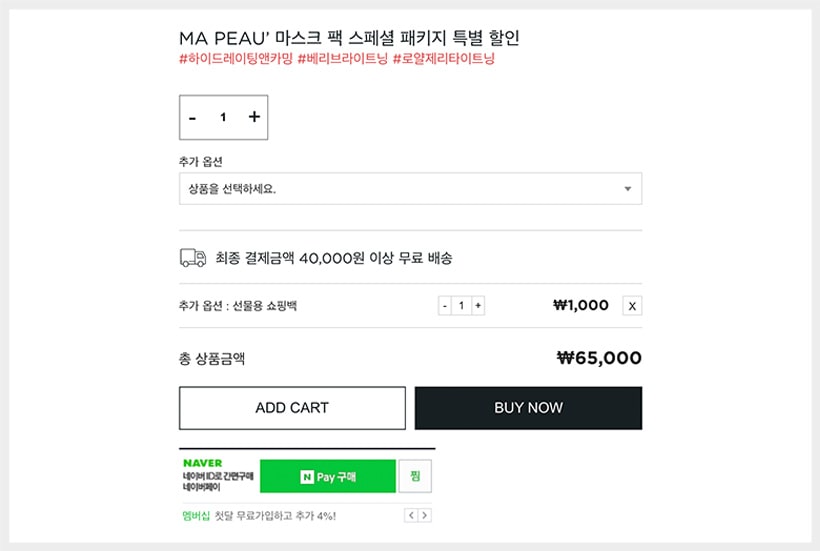820x551 pixels.
Task: Click the #베리브라이트닝 hashtag
Action: click(342, 59)
